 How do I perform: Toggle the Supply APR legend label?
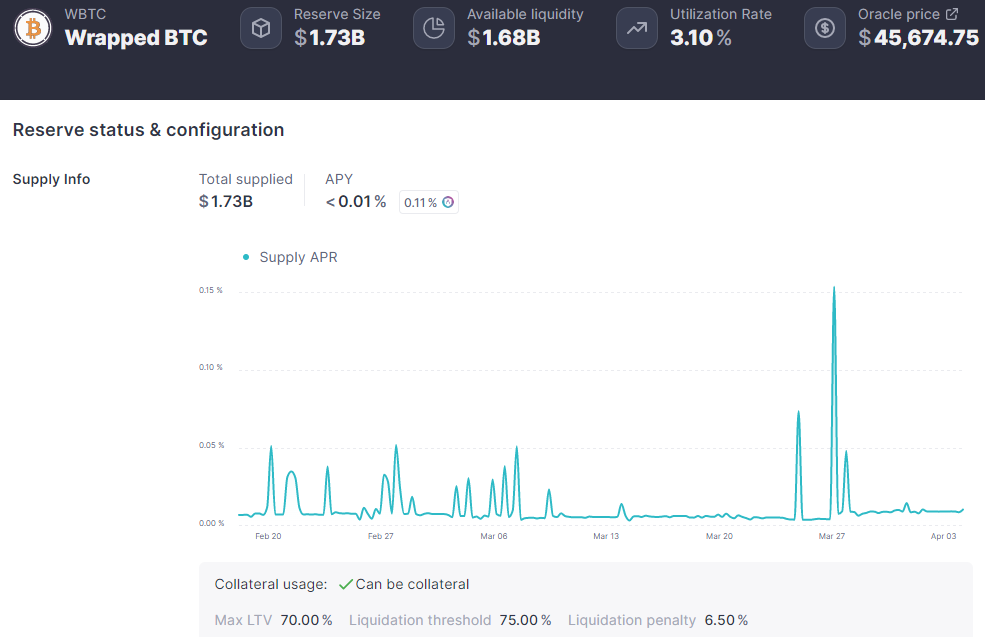[x=298, y=257]
